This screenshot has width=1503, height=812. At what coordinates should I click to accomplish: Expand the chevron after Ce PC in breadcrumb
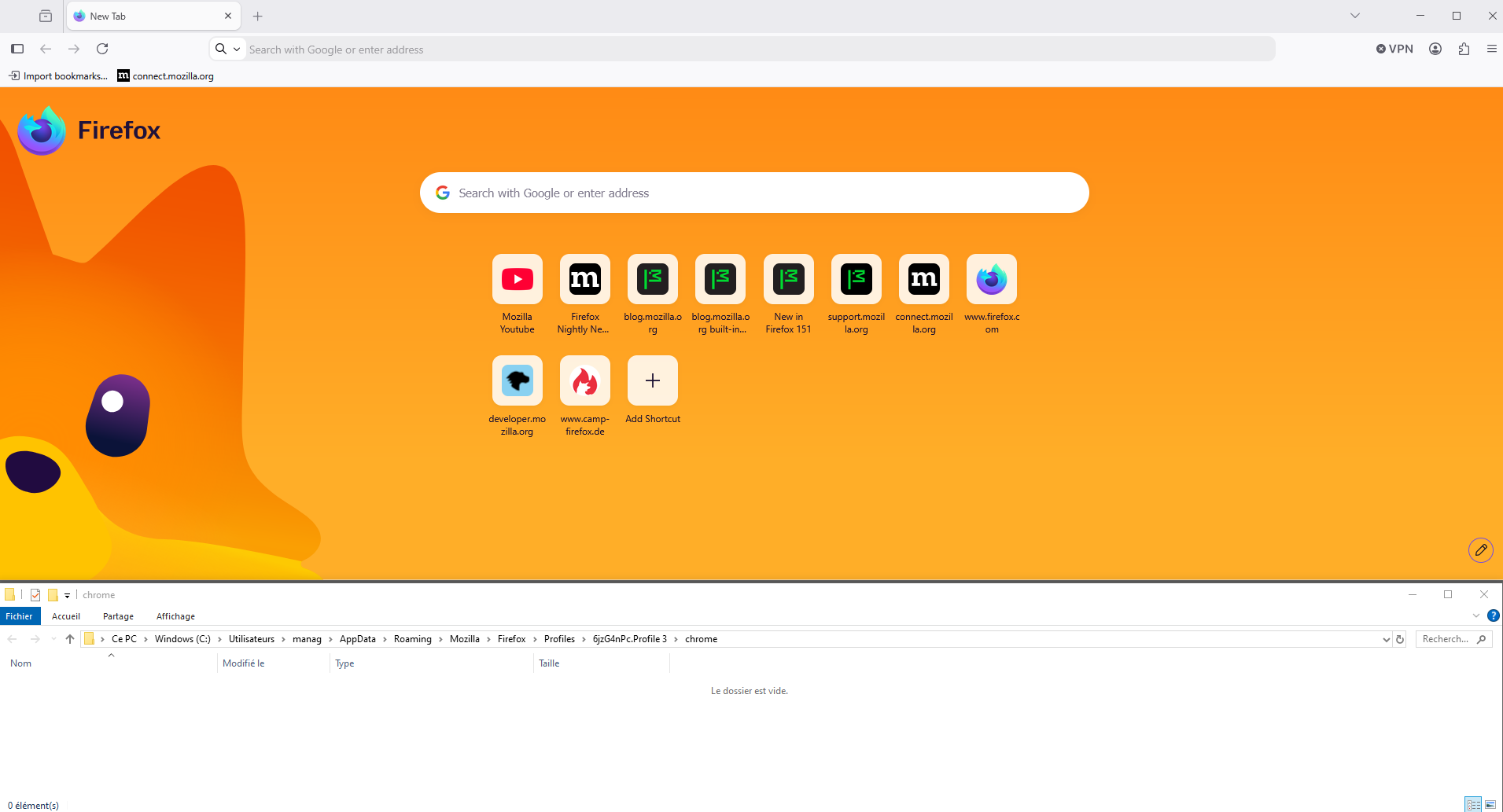click(146, 639)
